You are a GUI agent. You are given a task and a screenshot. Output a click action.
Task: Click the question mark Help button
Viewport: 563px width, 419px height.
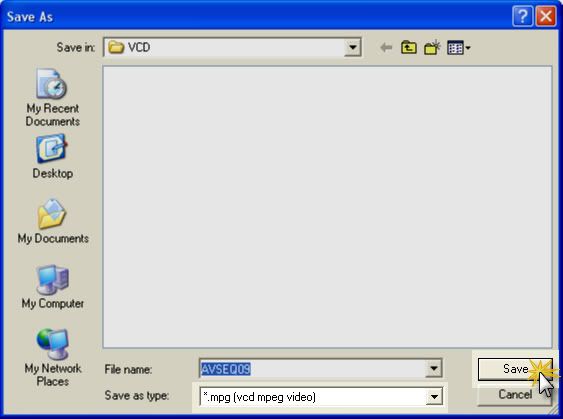(522, 16)
